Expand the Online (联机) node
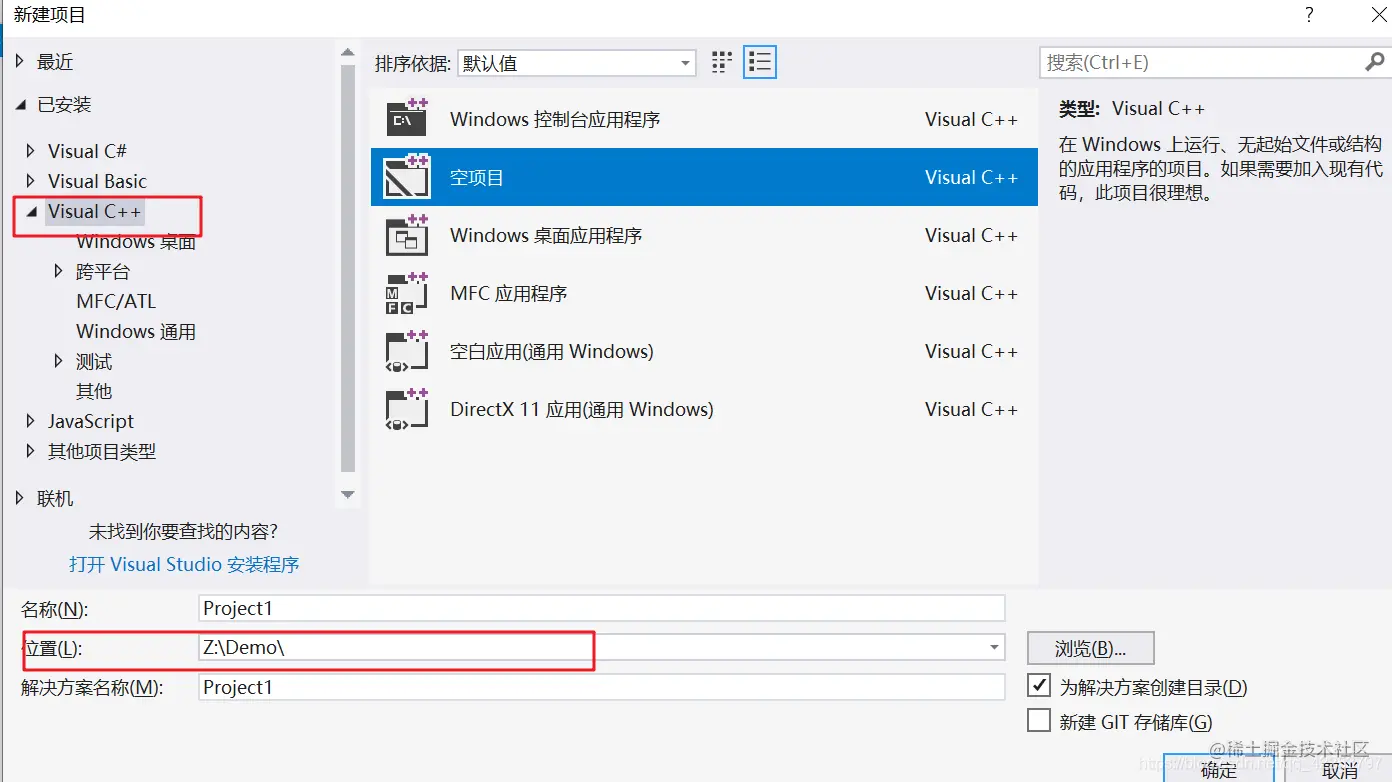 pos(20,498)
